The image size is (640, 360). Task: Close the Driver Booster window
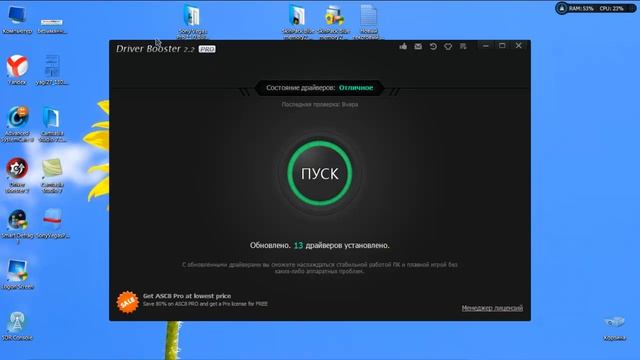[x=518, y=46]
